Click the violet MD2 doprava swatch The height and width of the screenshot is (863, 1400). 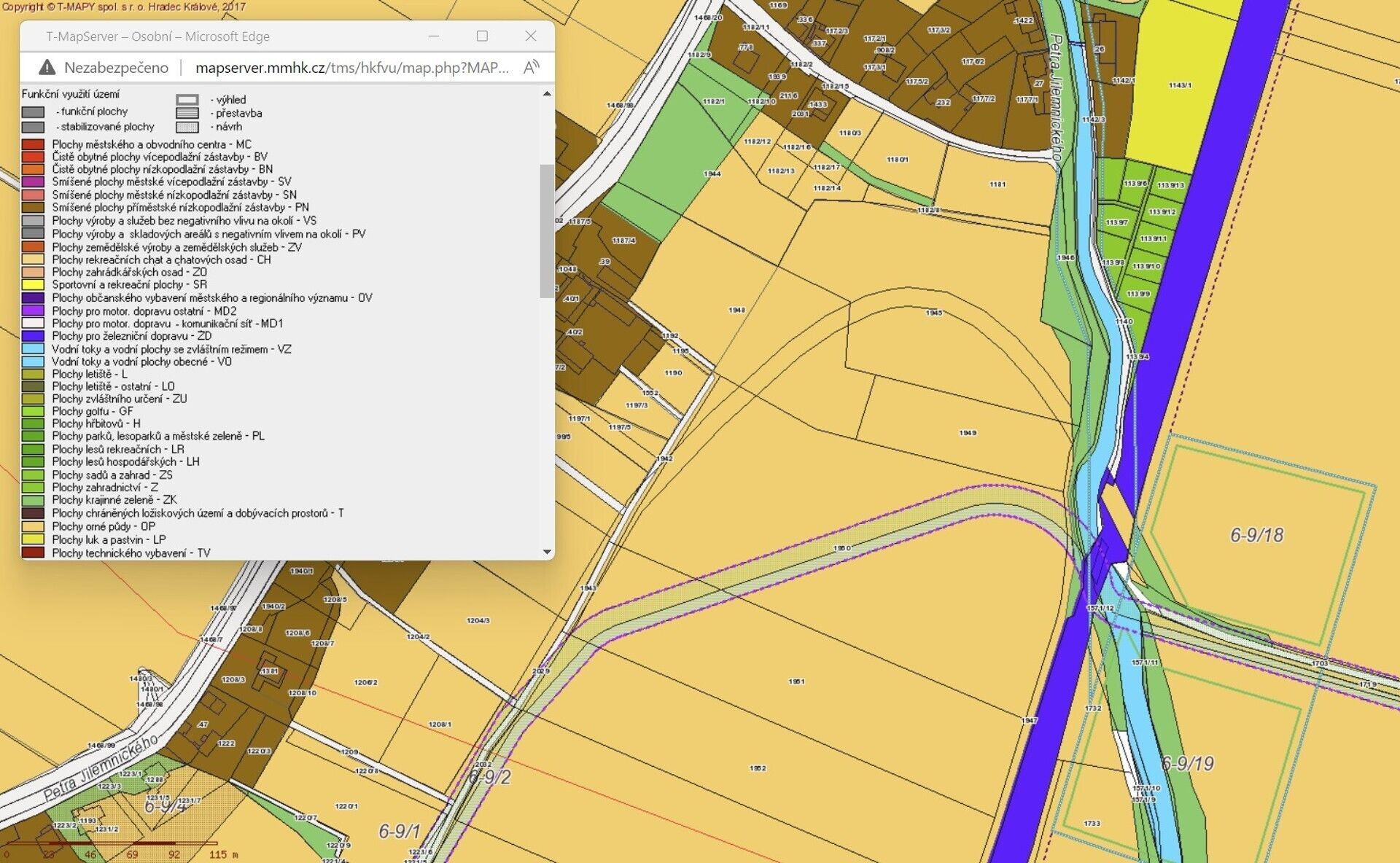pyautogui.click(x=33, y=311)
